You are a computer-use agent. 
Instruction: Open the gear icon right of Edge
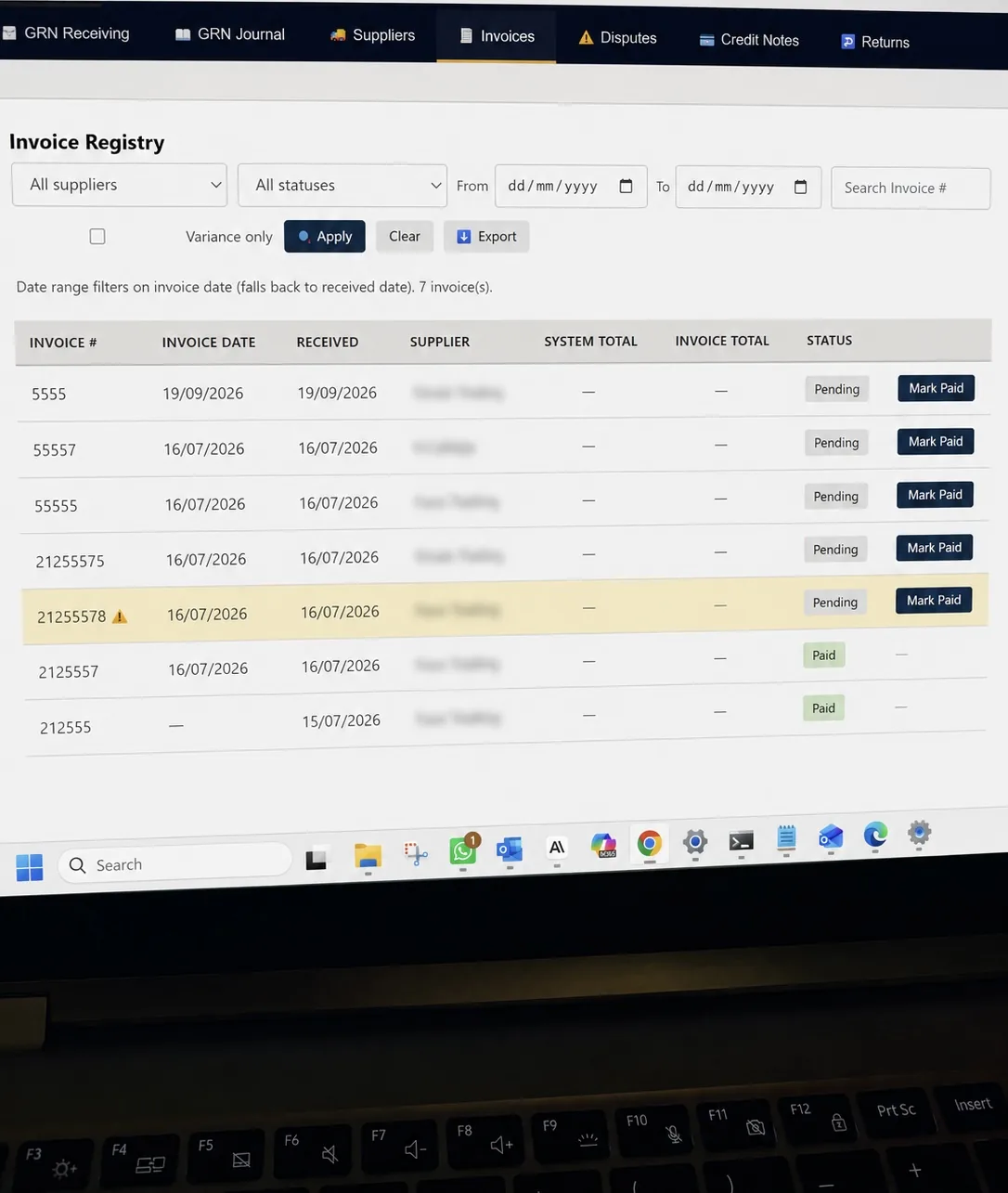point(919,833)
